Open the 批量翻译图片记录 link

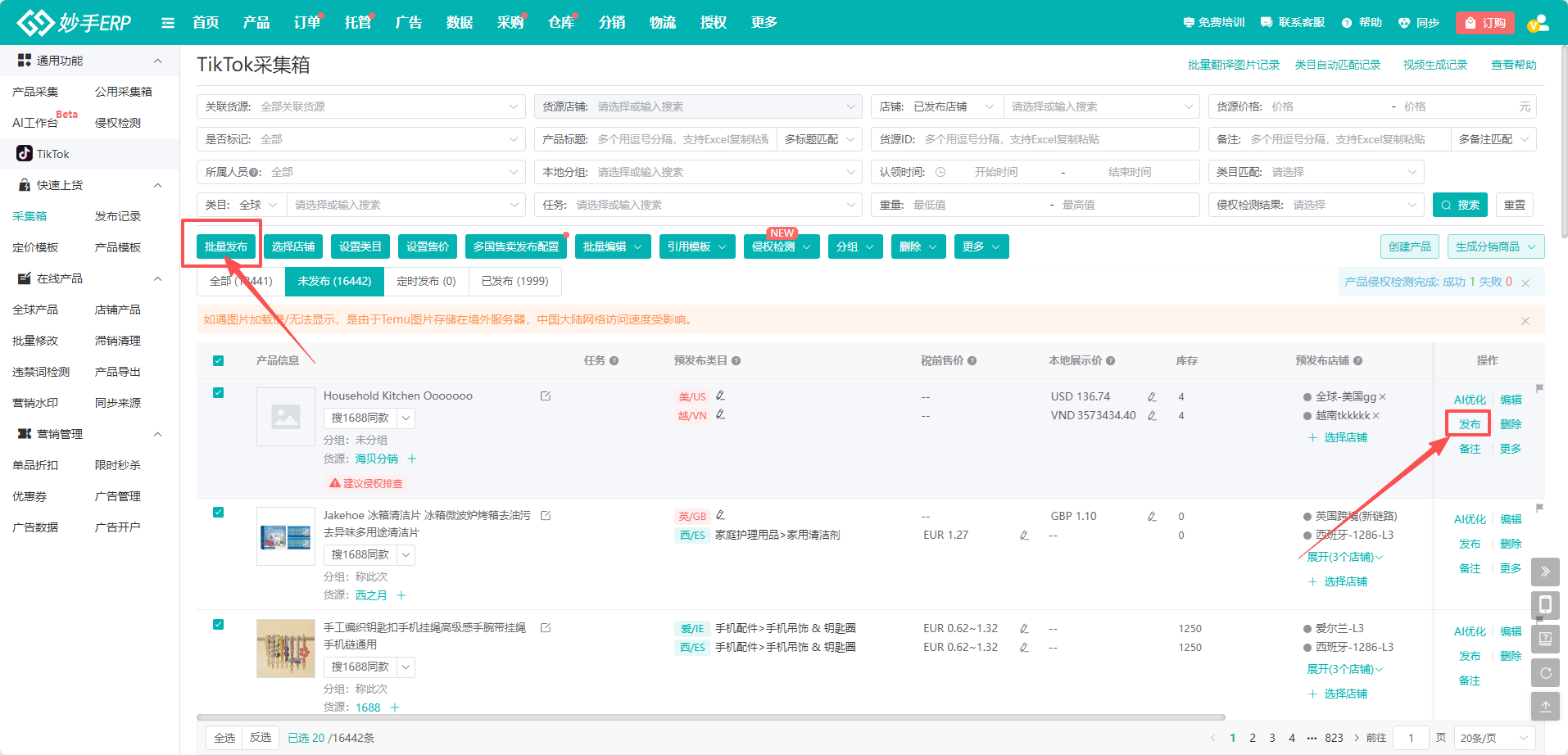pyautogui.click(x=1233, y=65)
